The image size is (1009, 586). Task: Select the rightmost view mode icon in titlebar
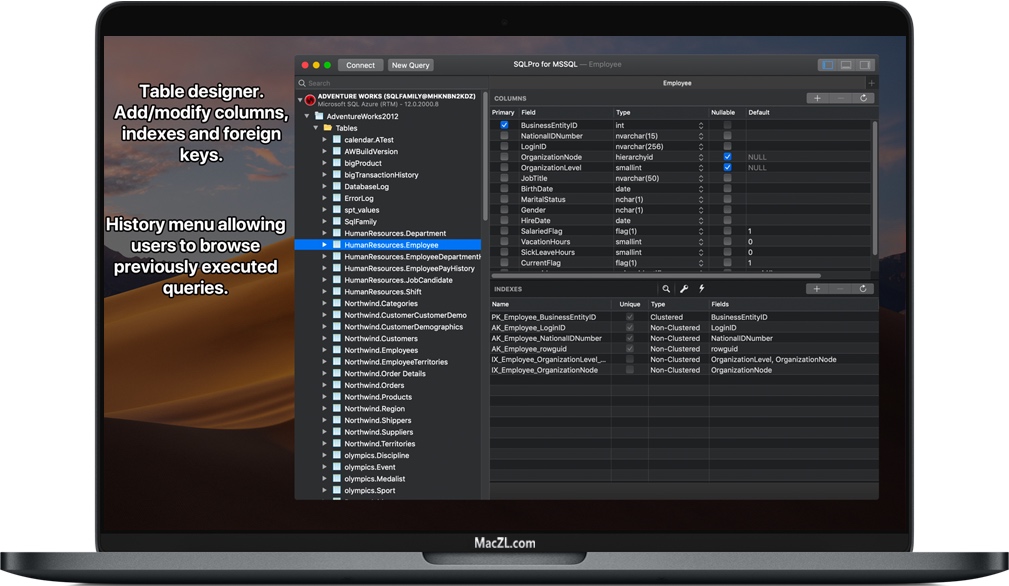click(866, 65)
